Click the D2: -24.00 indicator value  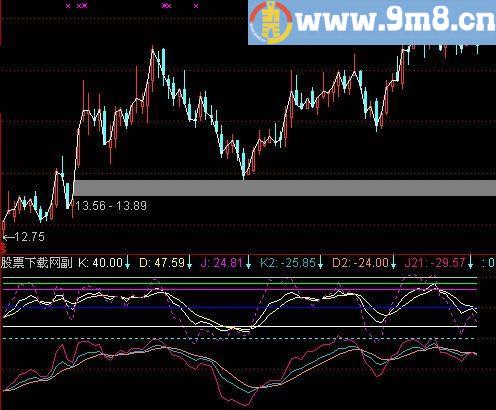point(360,263)
